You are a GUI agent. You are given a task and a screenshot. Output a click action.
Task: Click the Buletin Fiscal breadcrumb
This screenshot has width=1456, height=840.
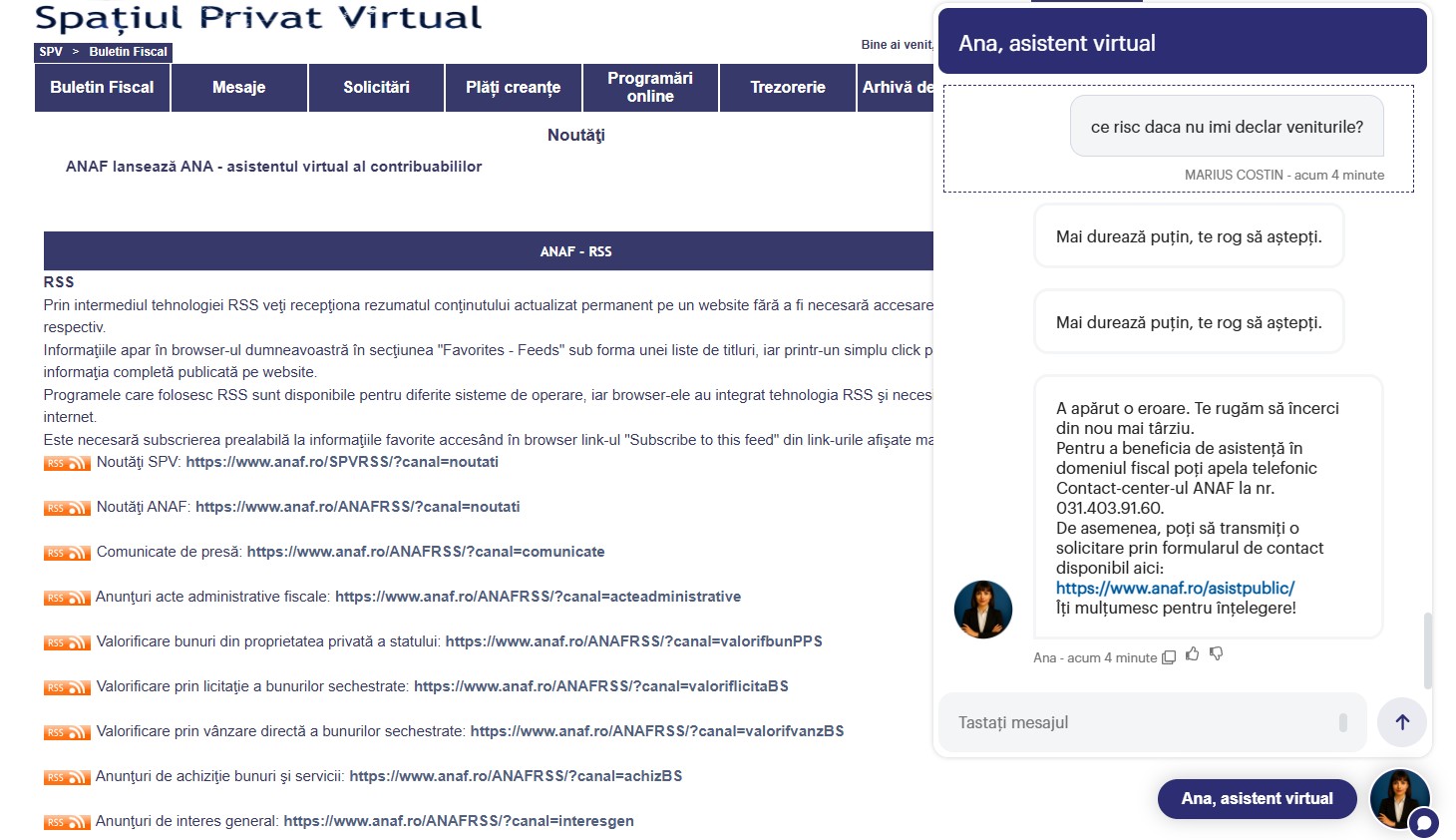128,52
